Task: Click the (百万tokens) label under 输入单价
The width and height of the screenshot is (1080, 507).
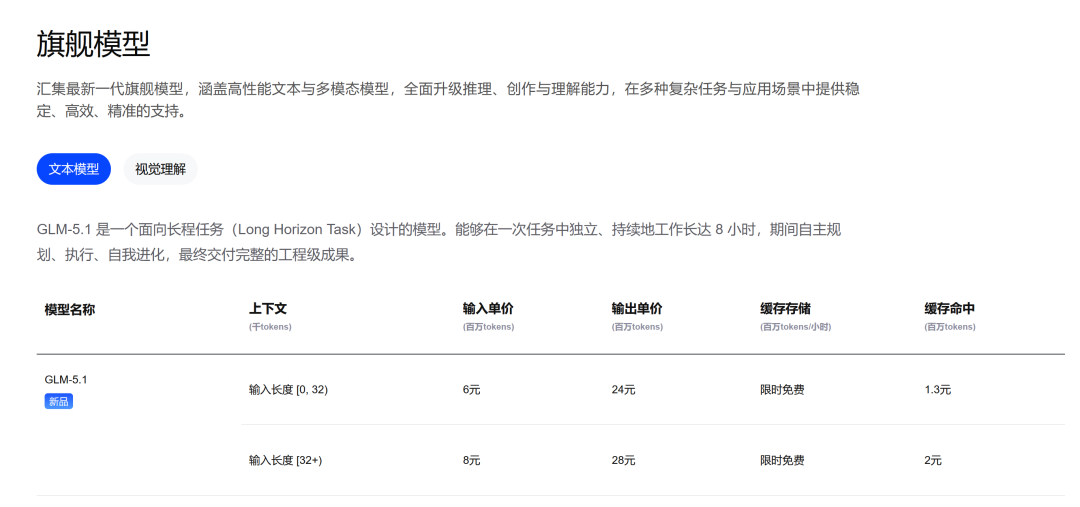Action: [x=488, y=327]
